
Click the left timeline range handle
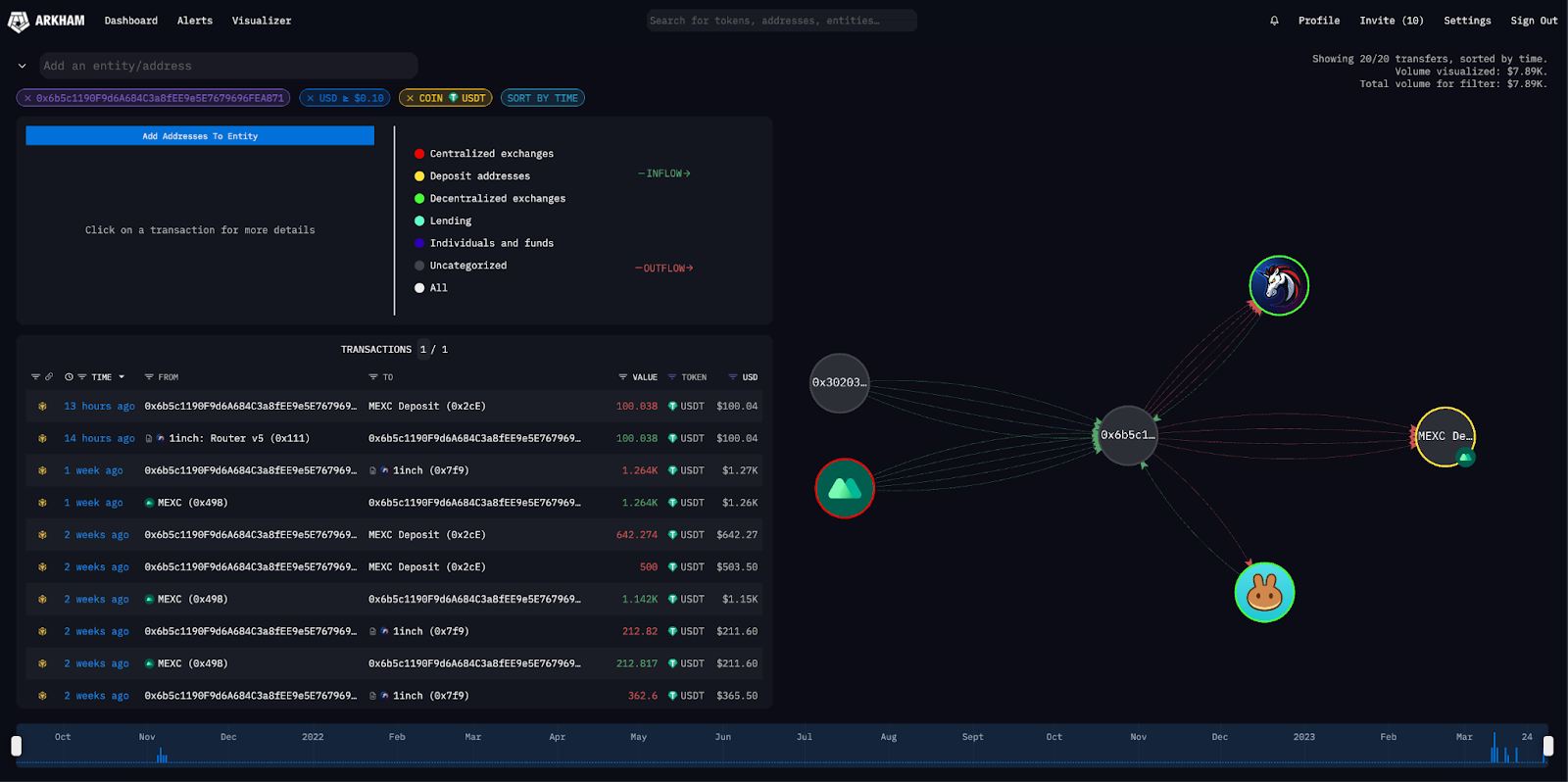click(x=17, y=746)
